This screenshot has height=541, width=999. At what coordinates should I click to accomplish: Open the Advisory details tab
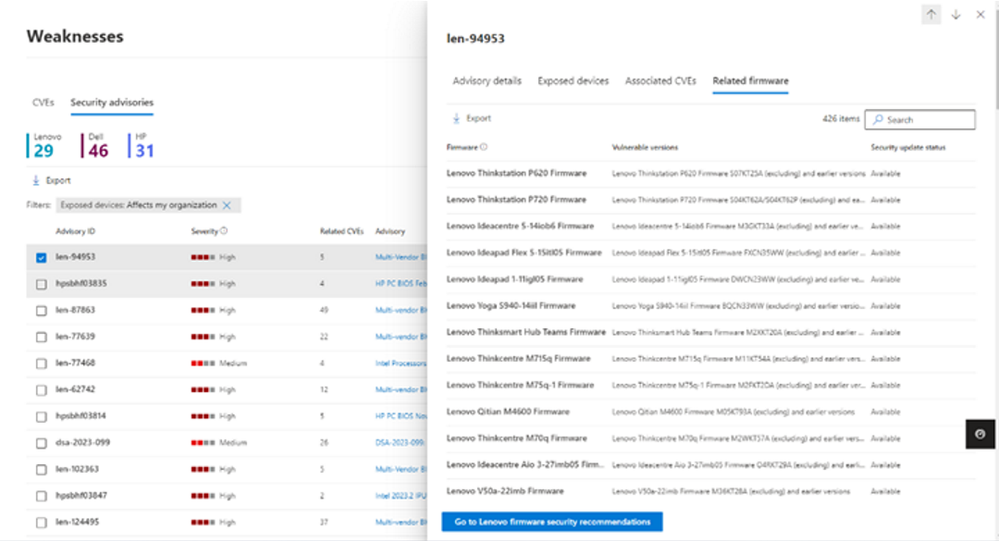[x=487, y=81]
